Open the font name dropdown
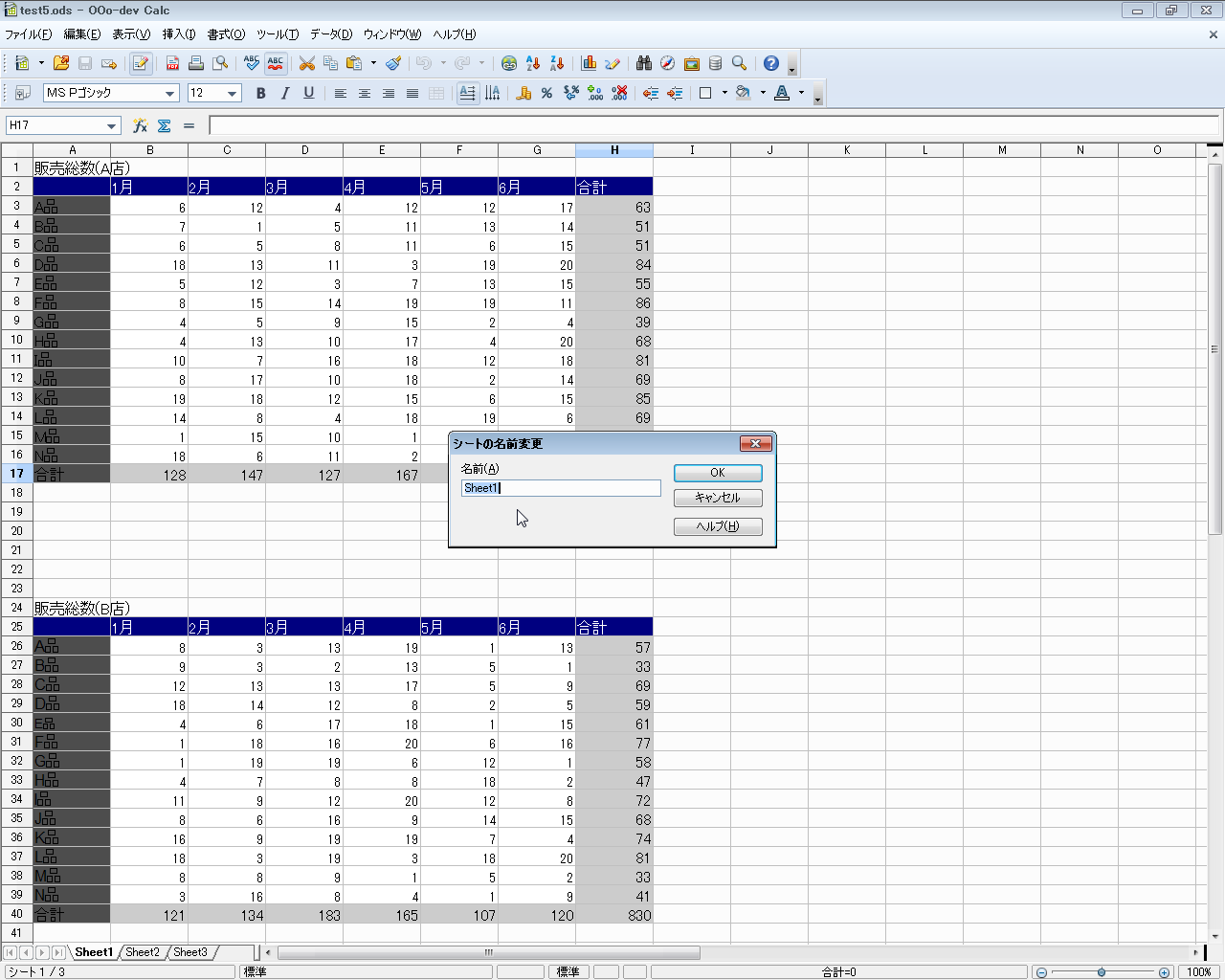Screen dimensions: 1225x980 [170, 94]
